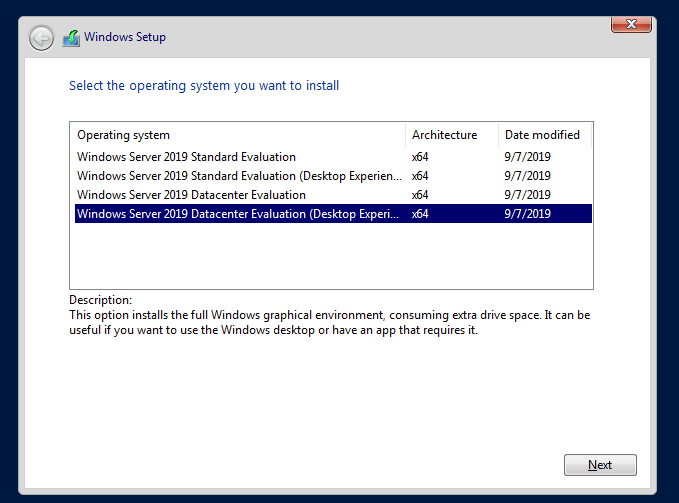The image size is (679, 503).
Task: Click x64 in Standard Desktop Experience row
Action: pyautogui.click(x=420, y=176)
